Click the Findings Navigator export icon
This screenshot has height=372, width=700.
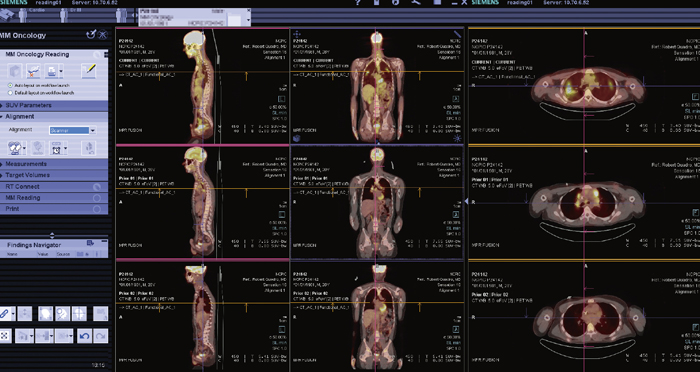pos(91,242)
